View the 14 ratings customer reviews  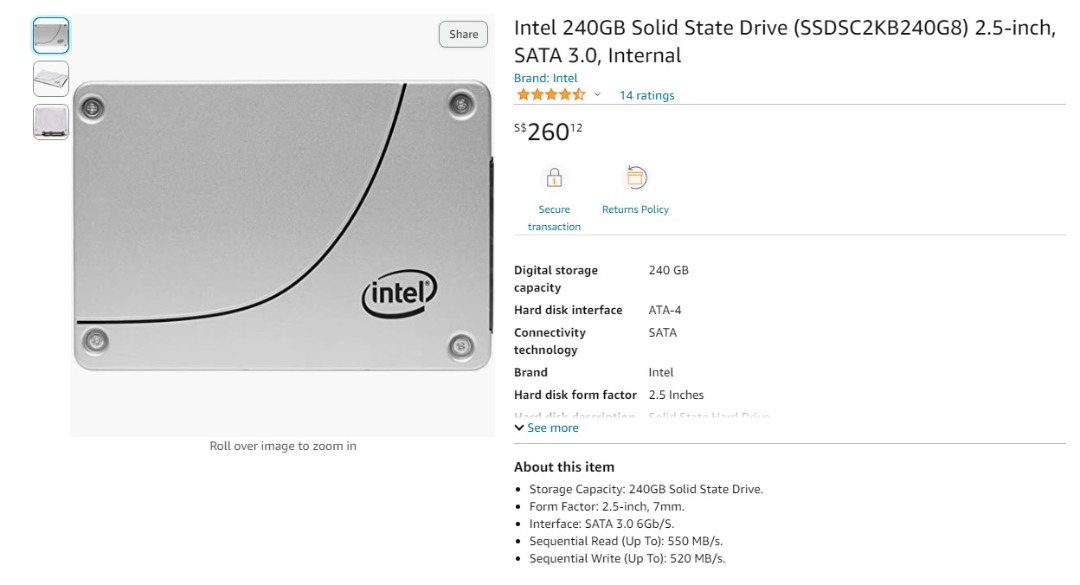[645, 94]
